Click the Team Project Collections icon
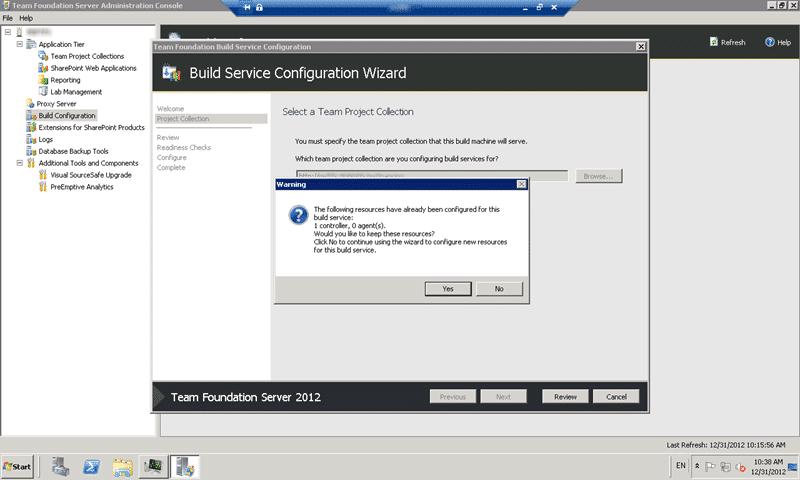 pyautogui.click(x=43, y=56)
